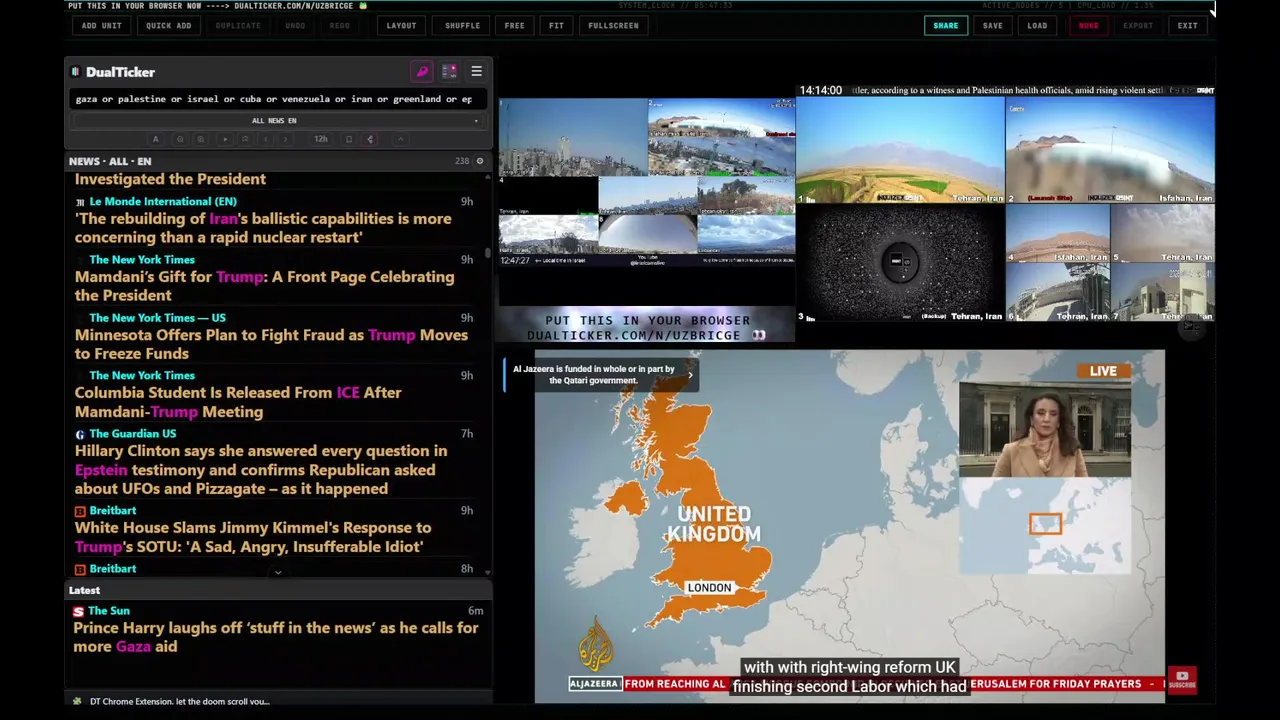Screen dimensions: 1280x720
Task: Click the bookmark icon in ticker toolbar
Action: (x=349, y=139)
